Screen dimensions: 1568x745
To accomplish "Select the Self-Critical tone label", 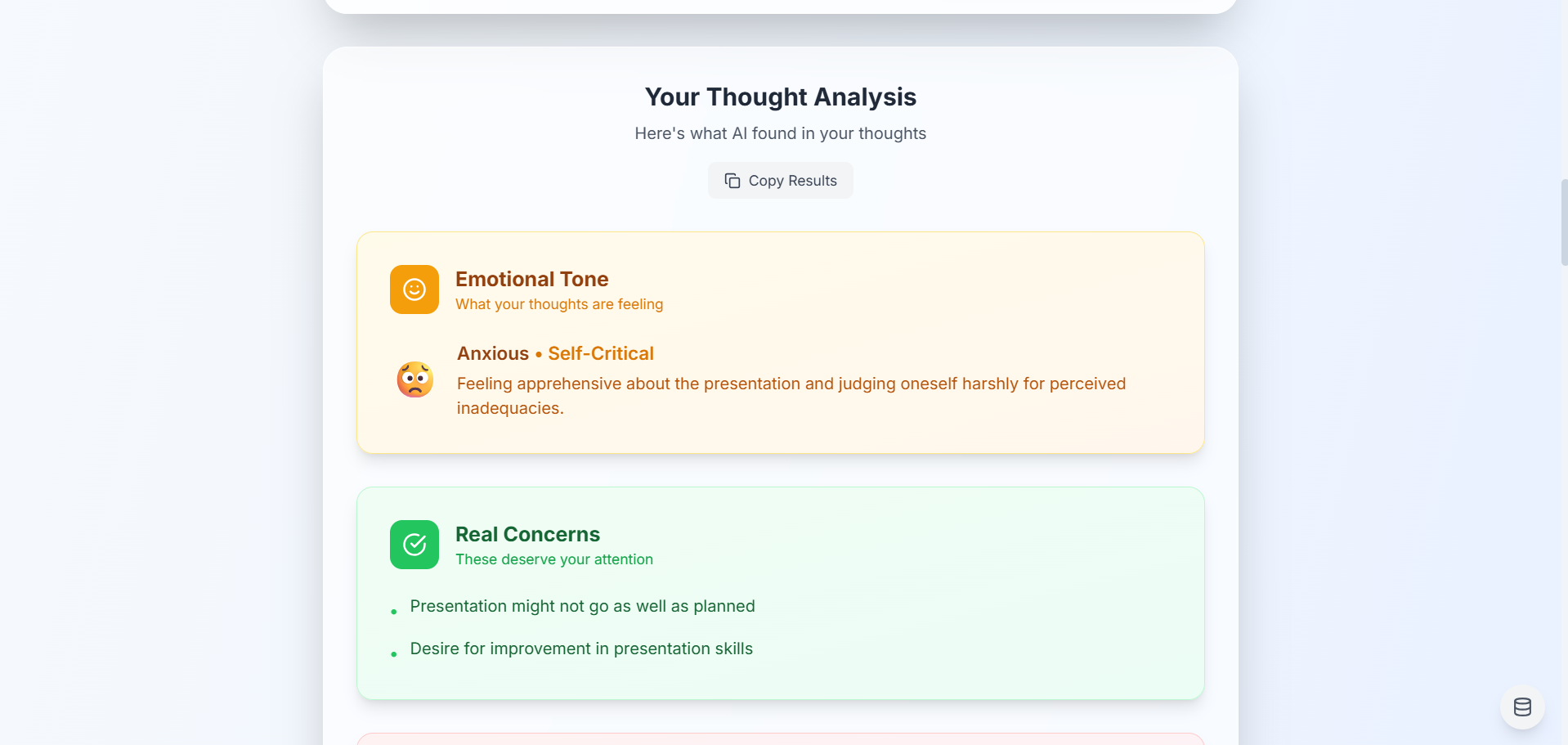I will (x=601, y=353).
